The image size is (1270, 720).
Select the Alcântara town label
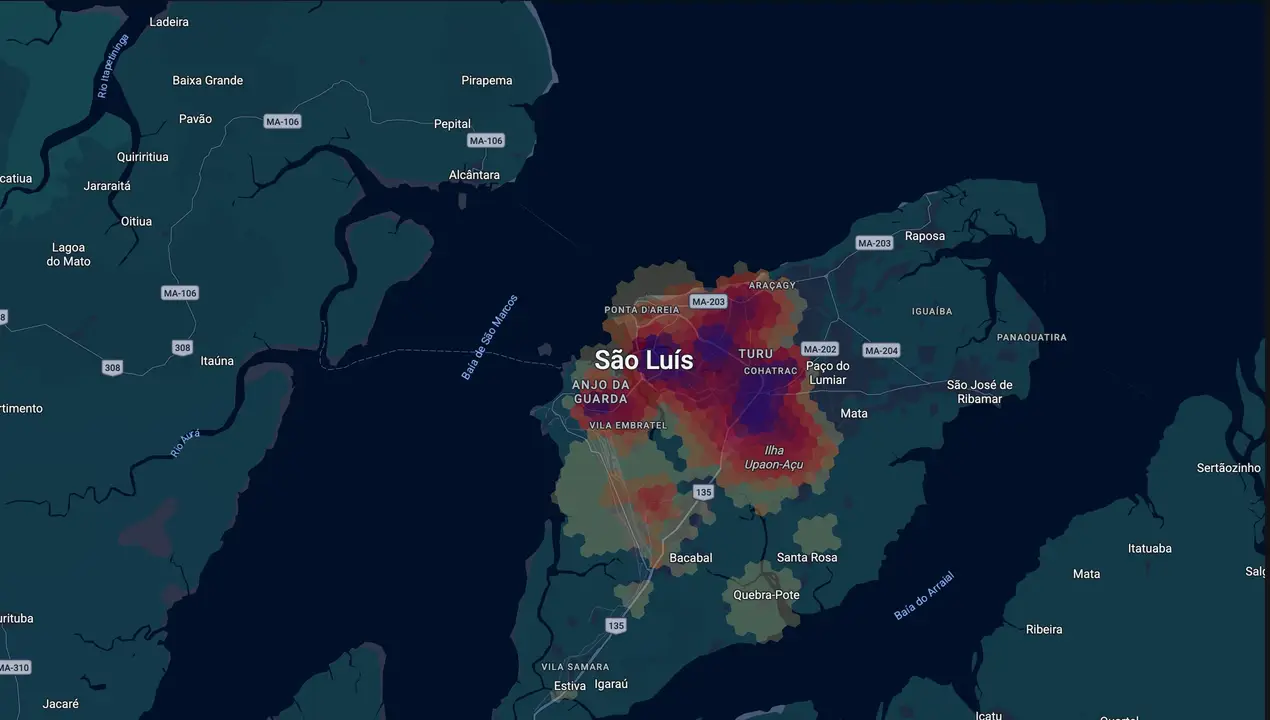tap(475, 175)
